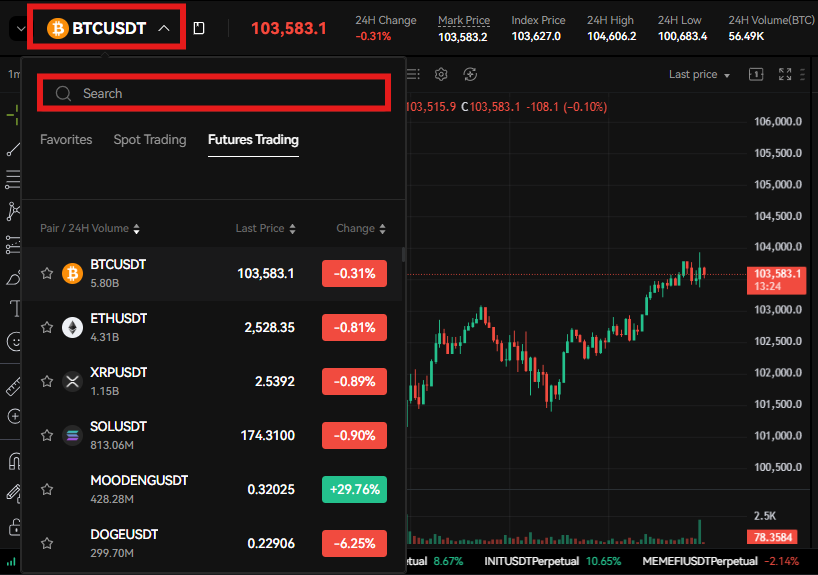Click INITUSDTPerpetual in bottom ticker

coord(531,561)
